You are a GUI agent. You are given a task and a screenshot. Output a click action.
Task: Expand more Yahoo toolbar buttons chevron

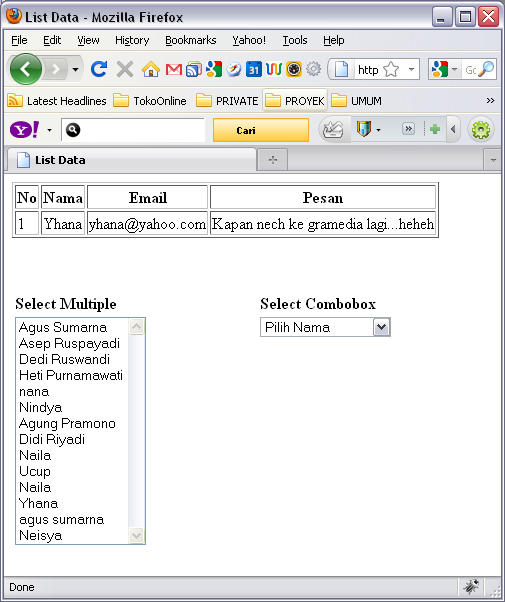[x=408, y=129]
